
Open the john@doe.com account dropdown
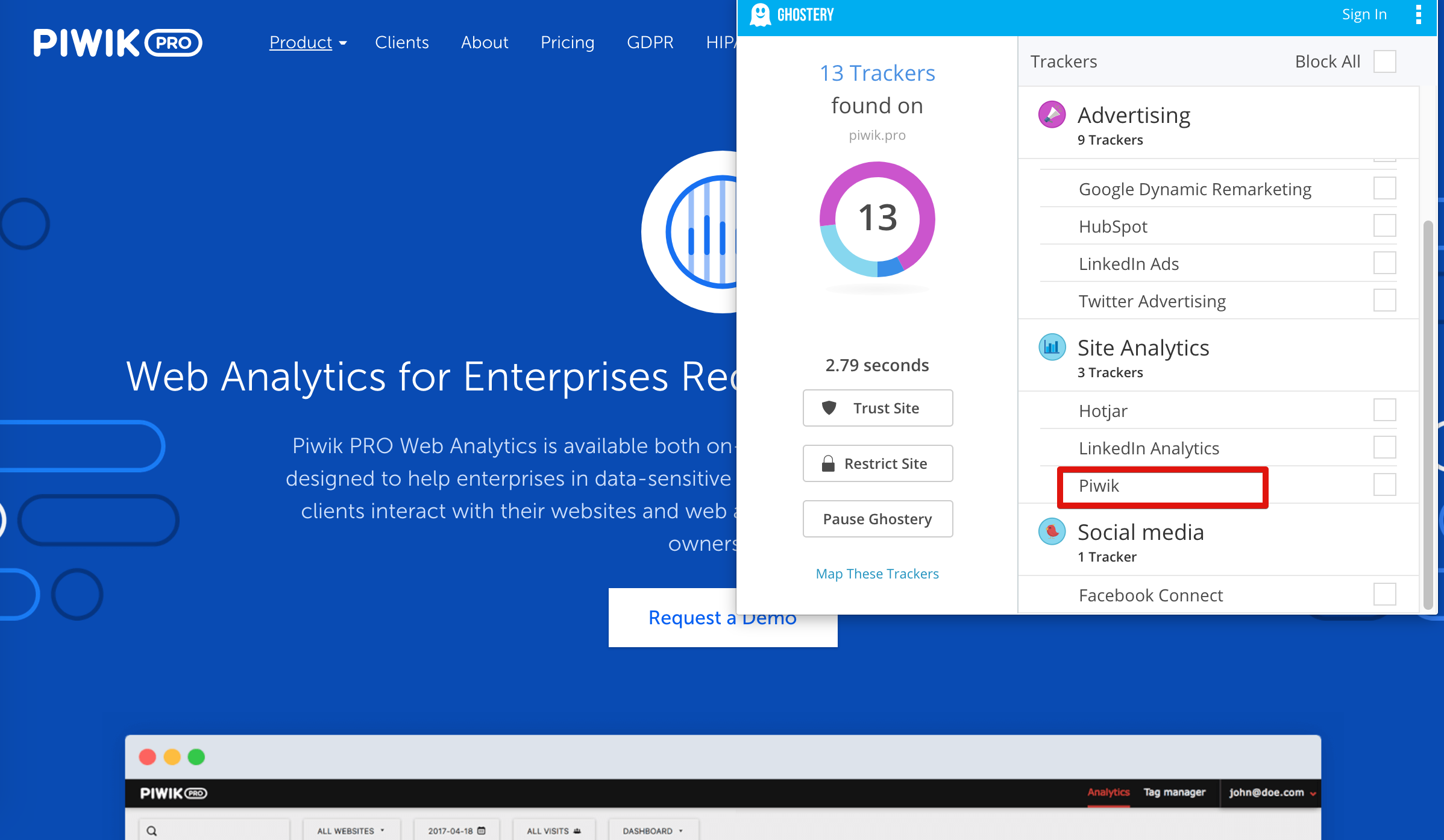[x=1272, y=792]
